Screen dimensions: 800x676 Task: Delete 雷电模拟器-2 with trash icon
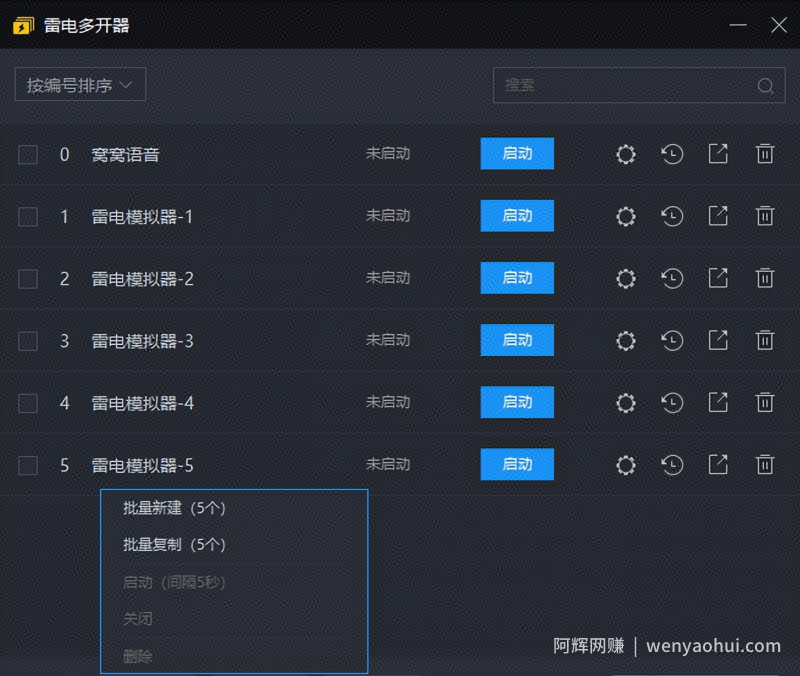pyautogui.click(x=764, y=278)
